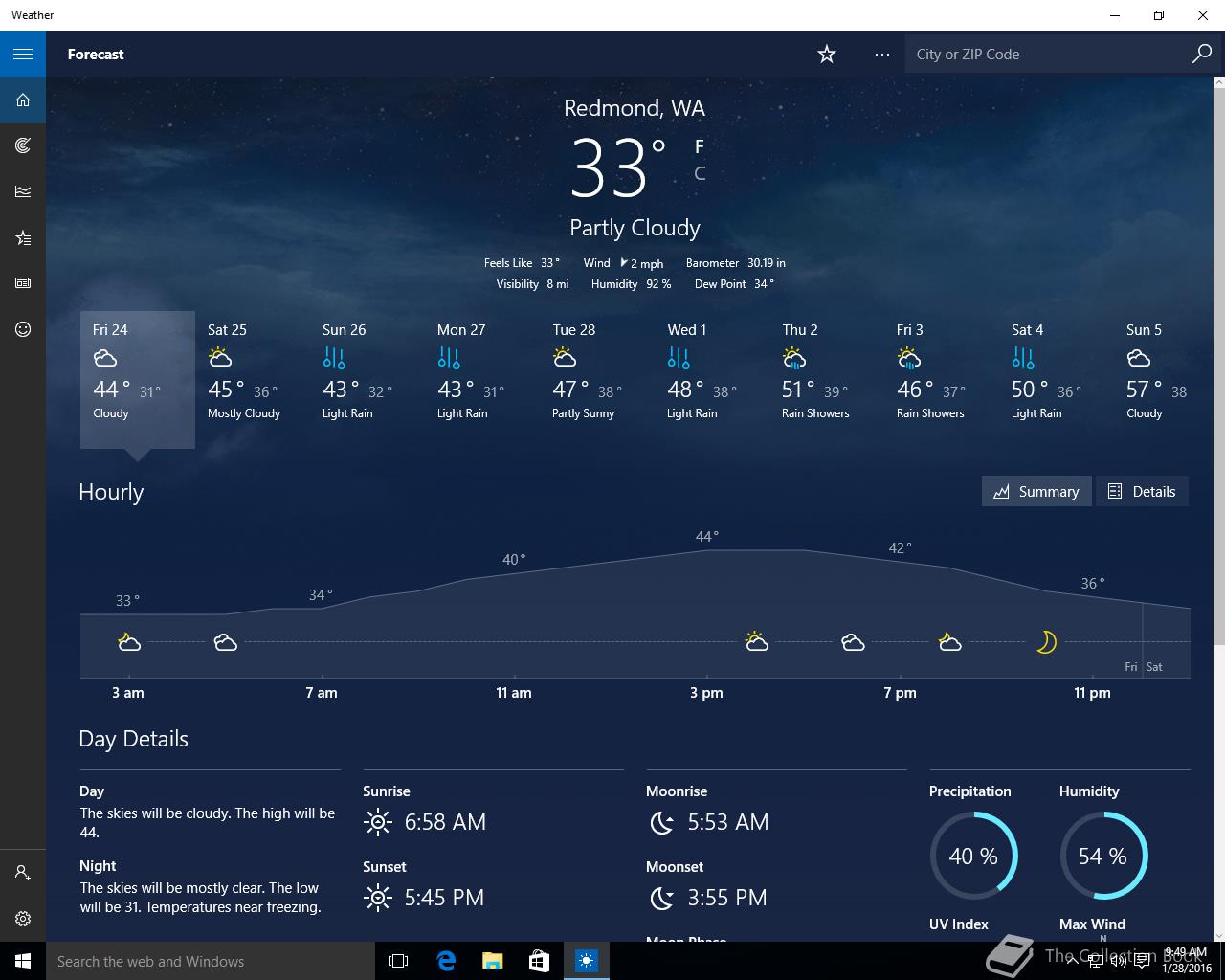Click Sunset time 5:45 PM
The image size is (1225, 980).
[444, 898]
